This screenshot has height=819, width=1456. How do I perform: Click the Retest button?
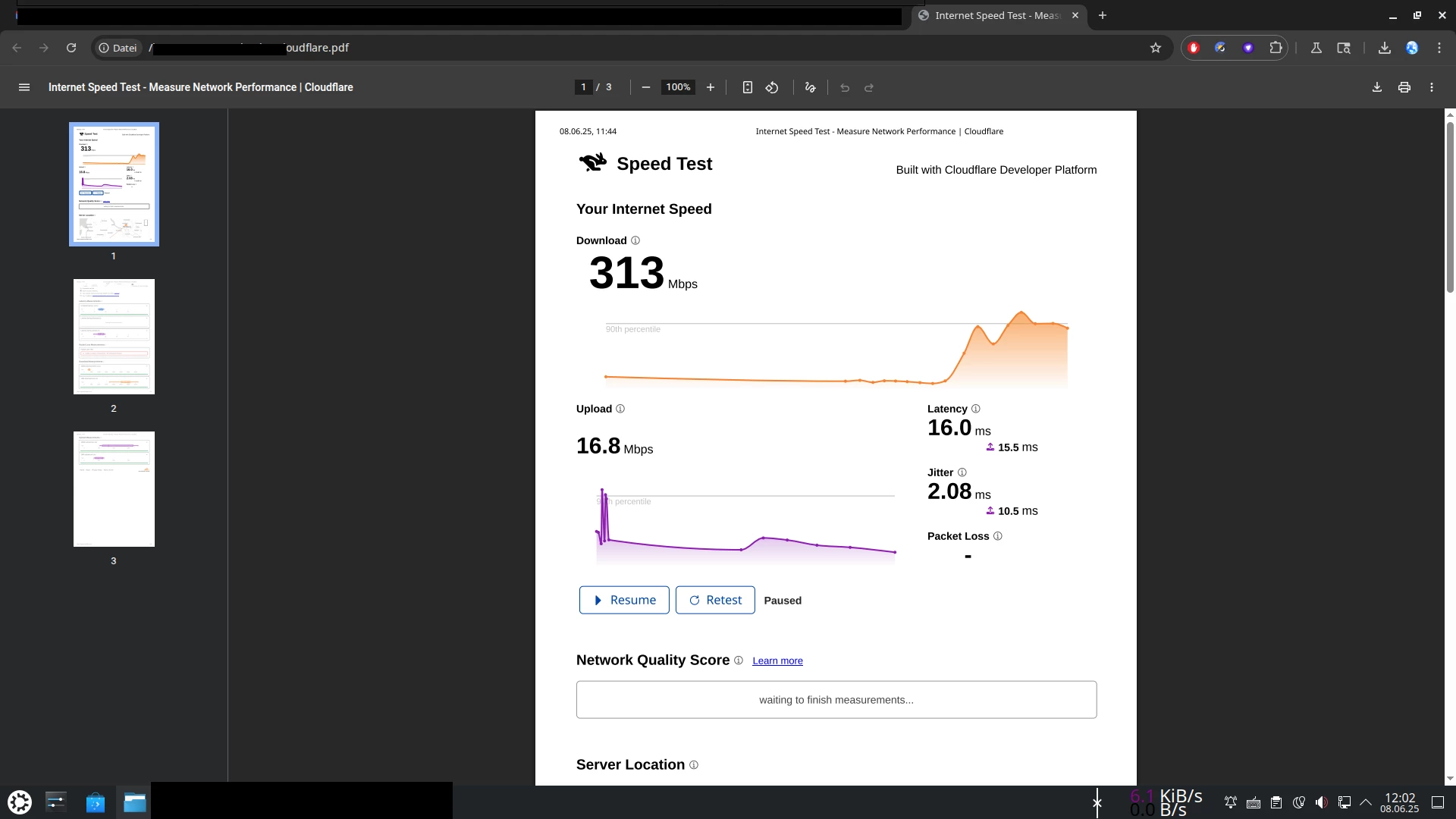pos(715,600)
